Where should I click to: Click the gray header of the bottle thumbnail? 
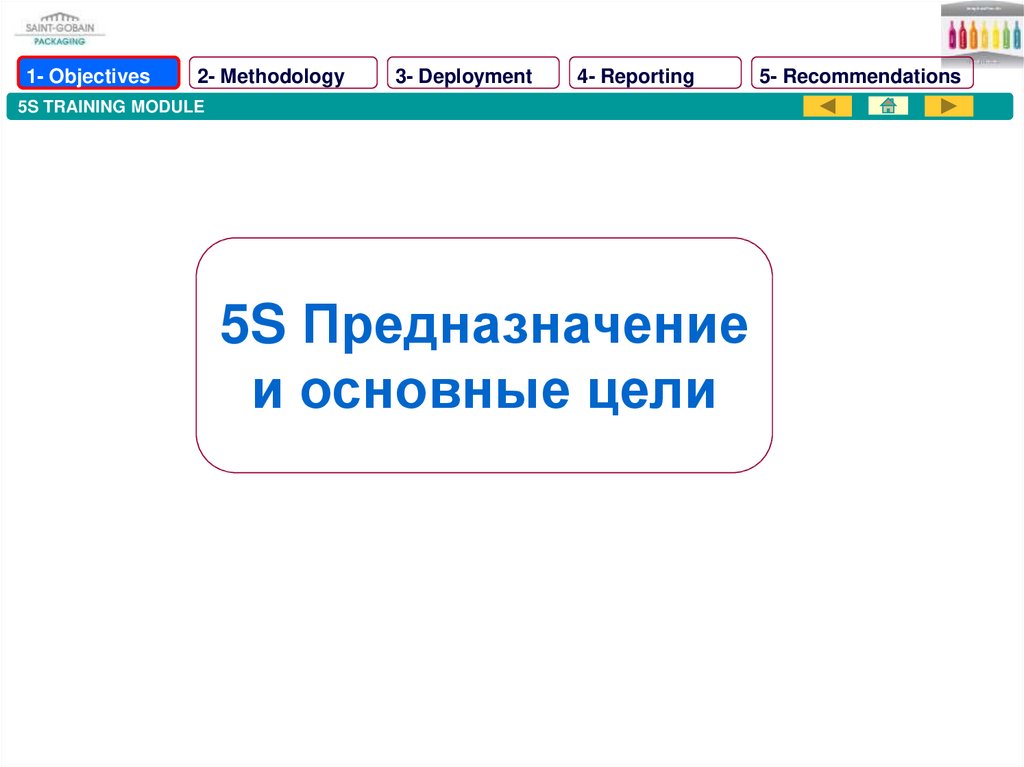(982, 8)
